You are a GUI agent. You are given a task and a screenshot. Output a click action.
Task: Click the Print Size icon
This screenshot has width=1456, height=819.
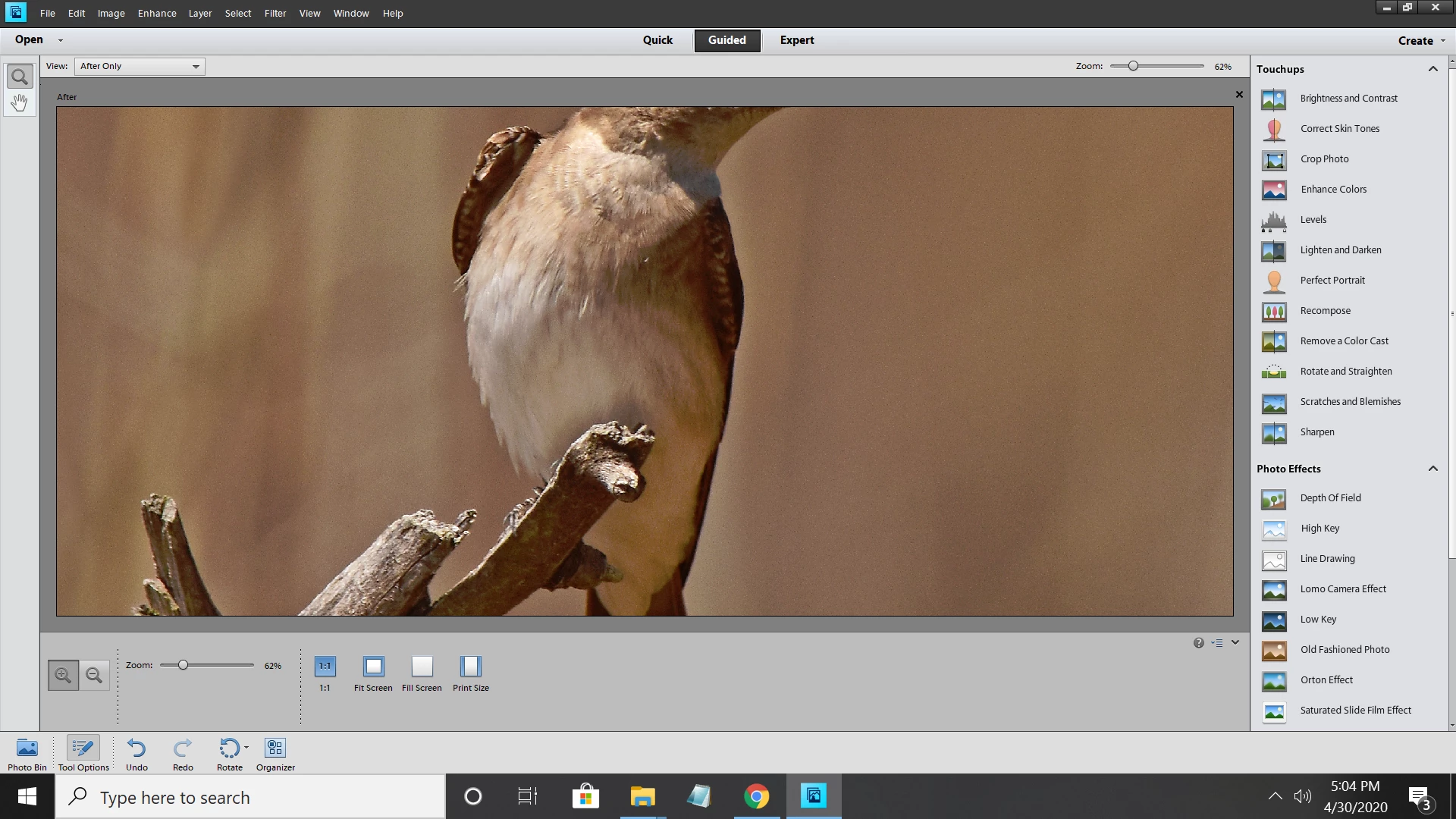pyautogui.click(x=470, y=667)
